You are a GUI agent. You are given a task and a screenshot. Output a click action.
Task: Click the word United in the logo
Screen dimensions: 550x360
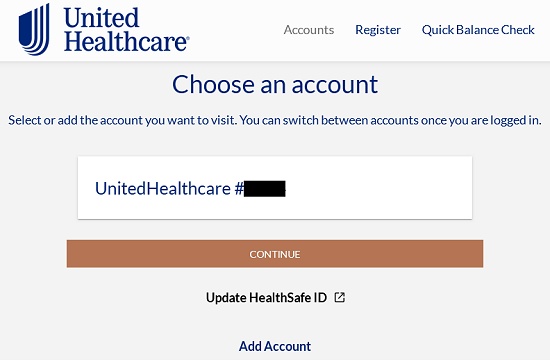[x=102, y=18]
